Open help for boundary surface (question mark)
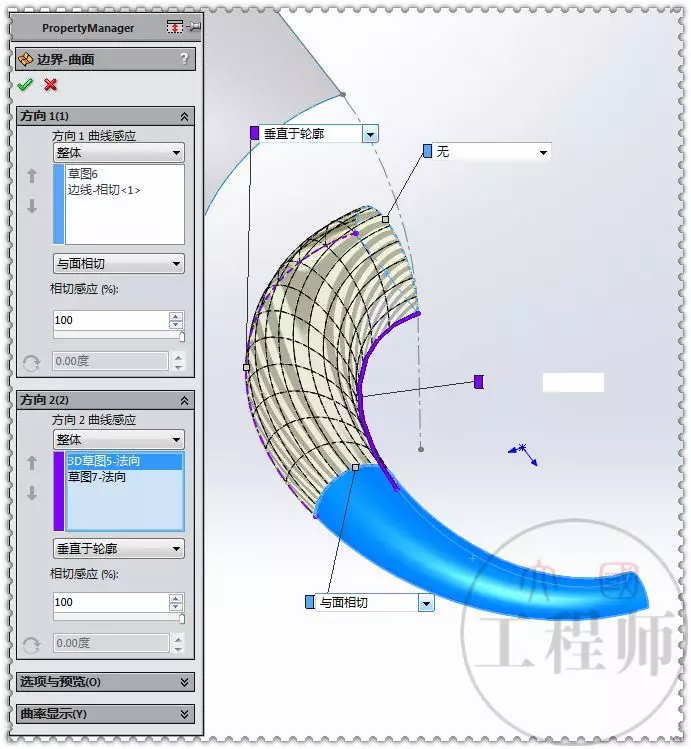691x749 pixels. pos(184,59)
